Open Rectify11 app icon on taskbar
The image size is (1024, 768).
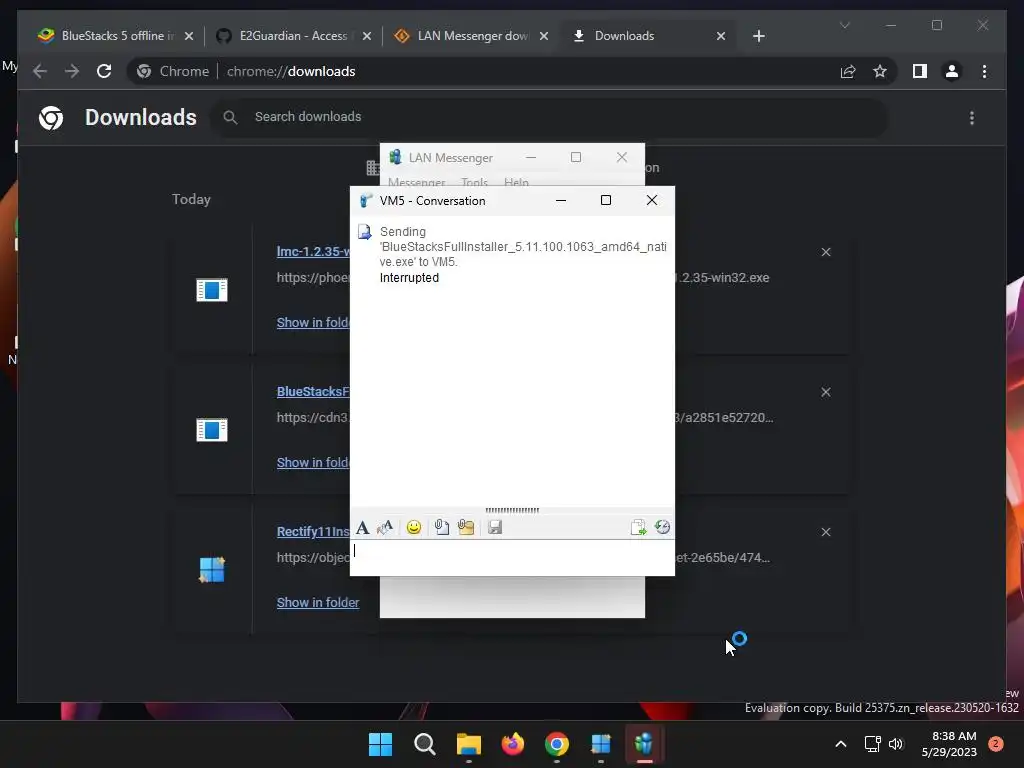click(600, 744)
